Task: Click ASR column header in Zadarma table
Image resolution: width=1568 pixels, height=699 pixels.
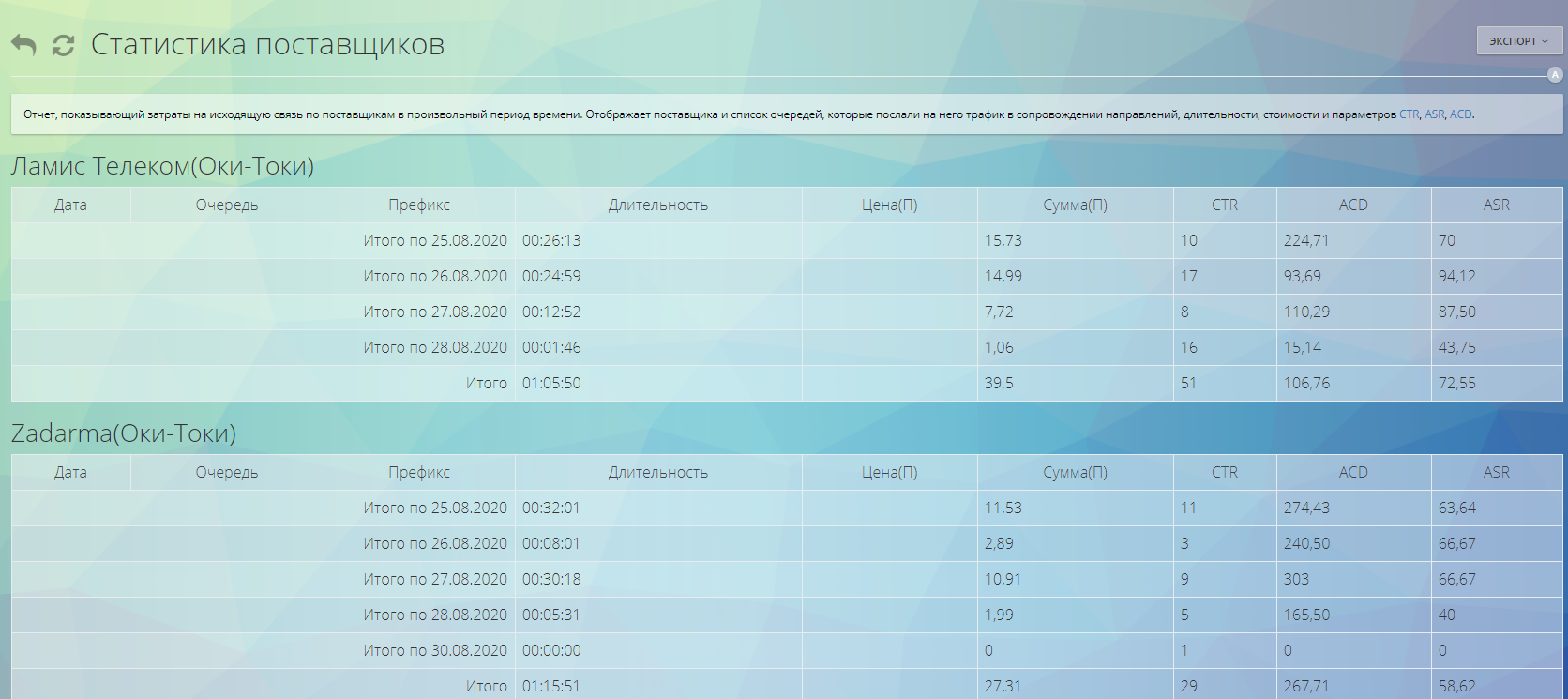Action: (x=1496, y=472)
